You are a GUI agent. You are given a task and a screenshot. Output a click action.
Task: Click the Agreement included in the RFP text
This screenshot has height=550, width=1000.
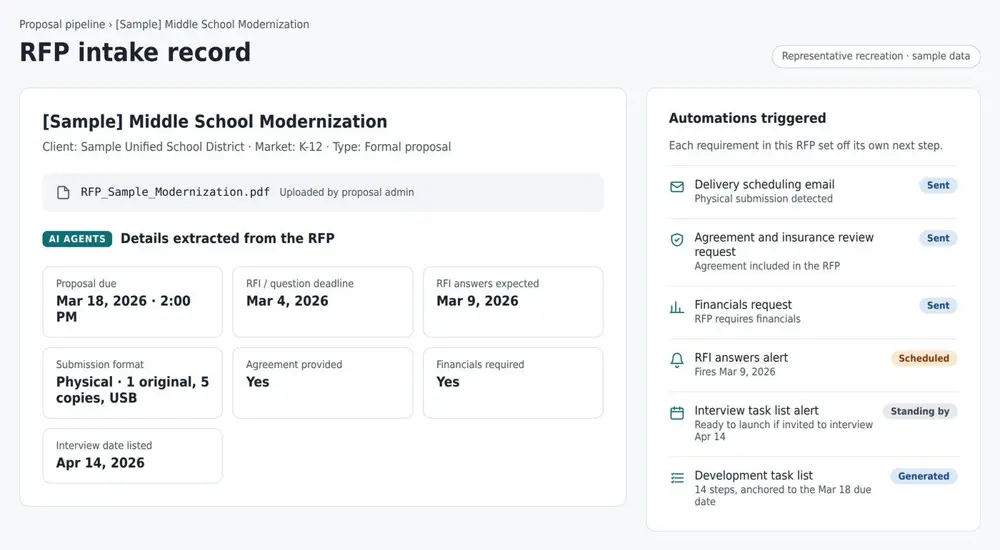(x=767, y=266)
